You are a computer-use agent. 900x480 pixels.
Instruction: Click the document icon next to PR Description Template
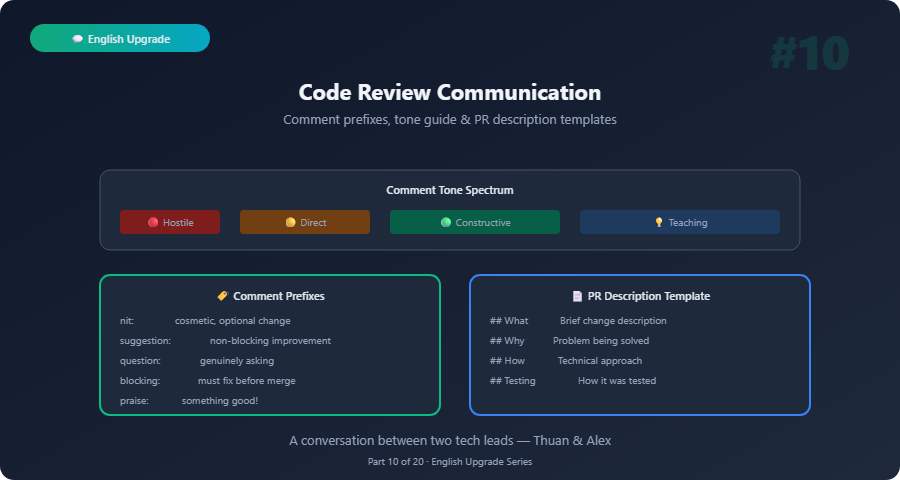pyautogui.click(x=577, y=296)
